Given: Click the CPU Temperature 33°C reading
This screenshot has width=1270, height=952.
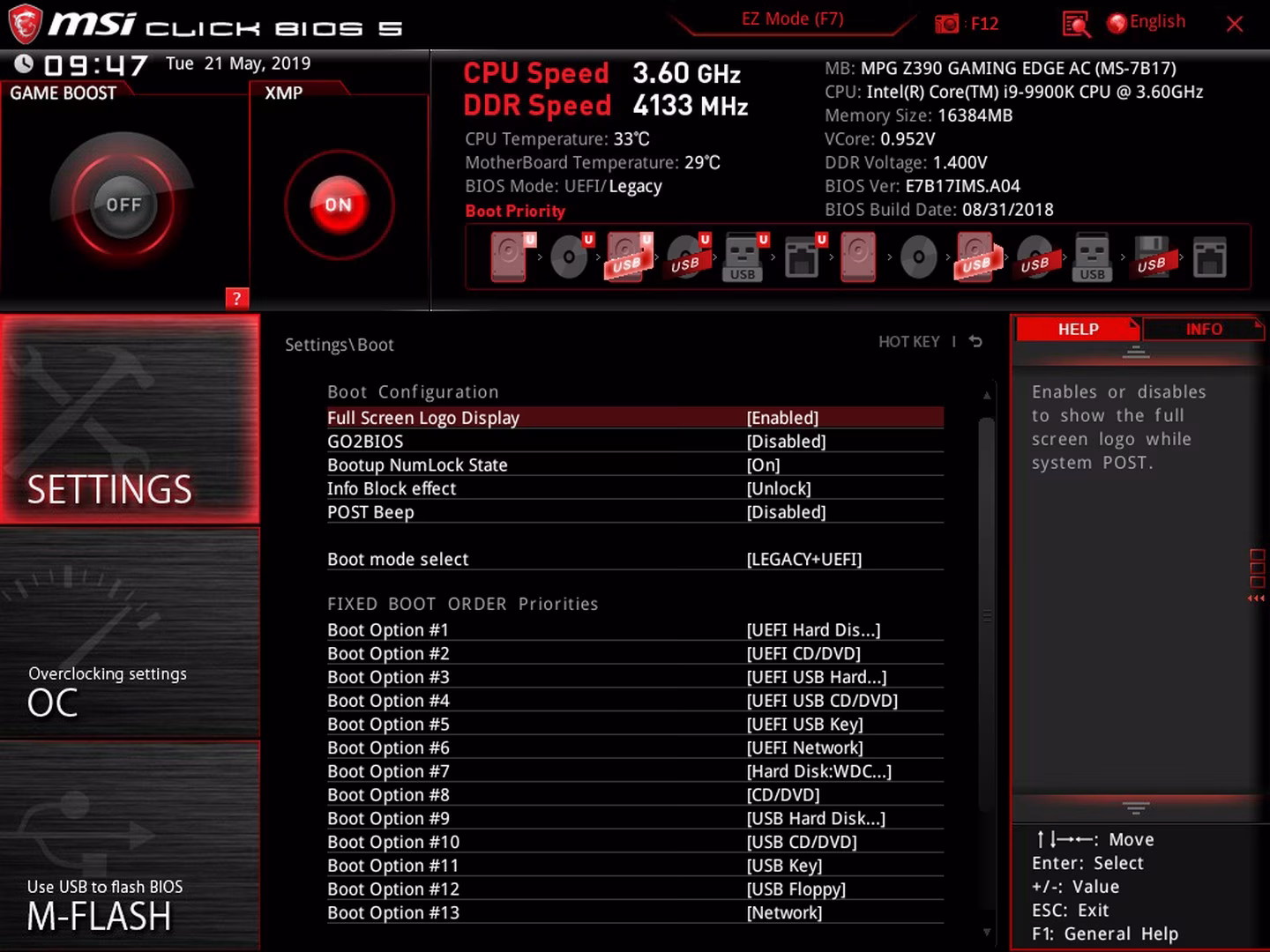Looking at the screenshot, I should [557, 139].
